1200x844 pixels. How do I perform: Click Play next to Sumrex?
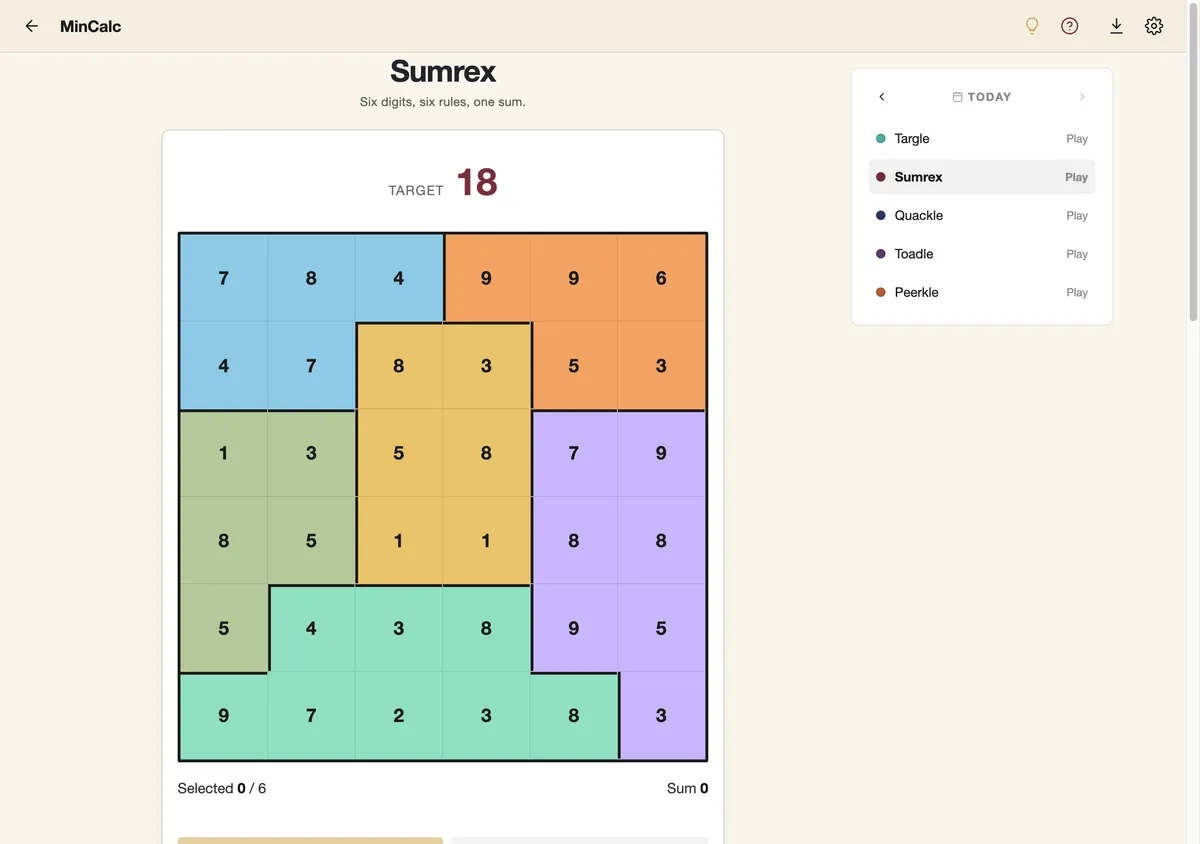1077,177
